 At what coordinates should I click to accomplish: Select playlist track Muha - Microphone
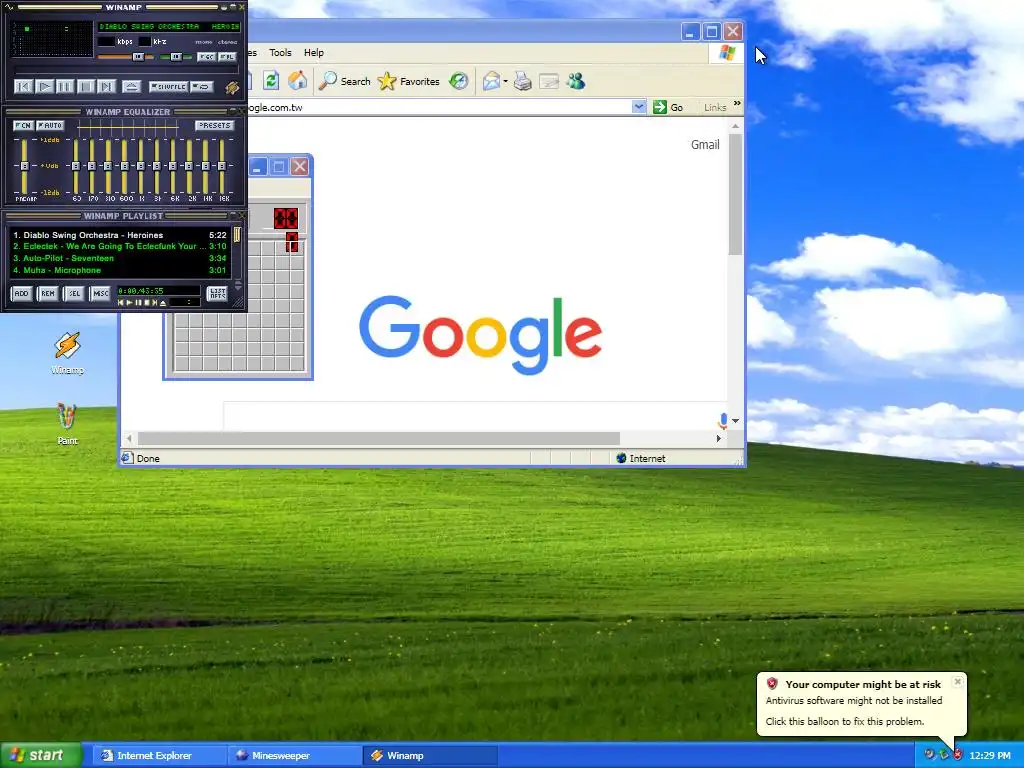[120, 270]
